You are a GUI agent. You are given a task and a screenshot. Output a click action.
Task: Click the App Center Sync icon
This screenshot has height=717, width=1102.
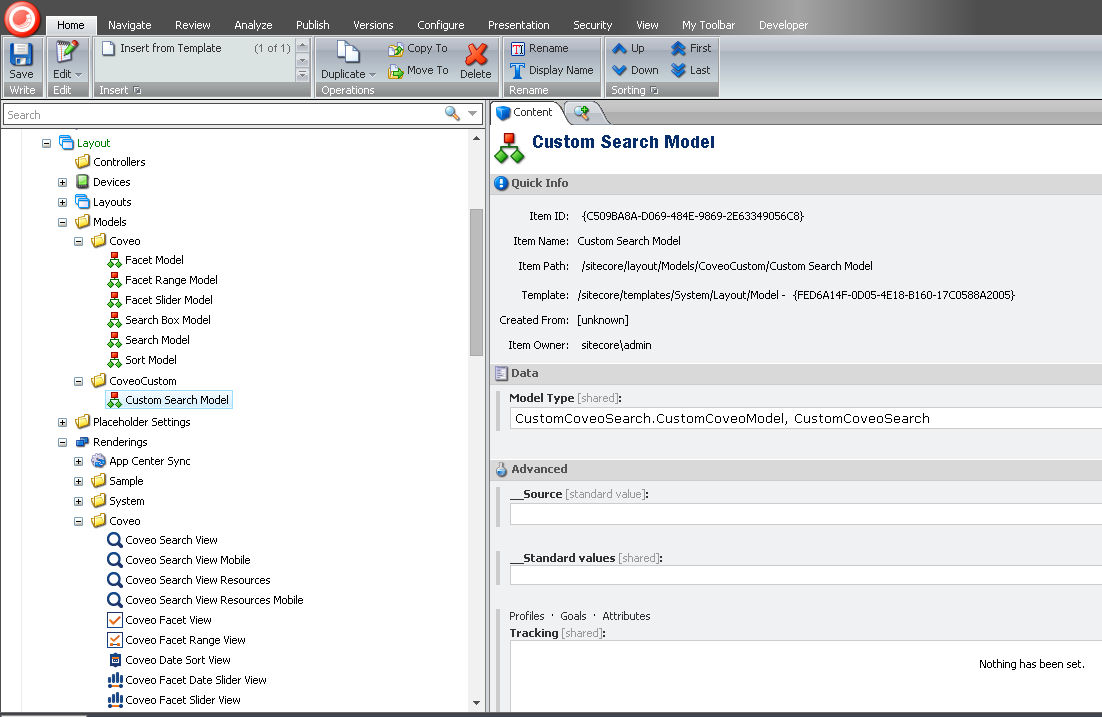[x=98, y=461]
